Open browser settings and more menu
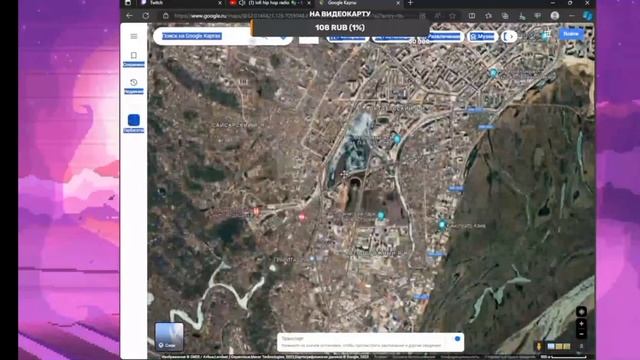640x360 pixels. point(572,16)
